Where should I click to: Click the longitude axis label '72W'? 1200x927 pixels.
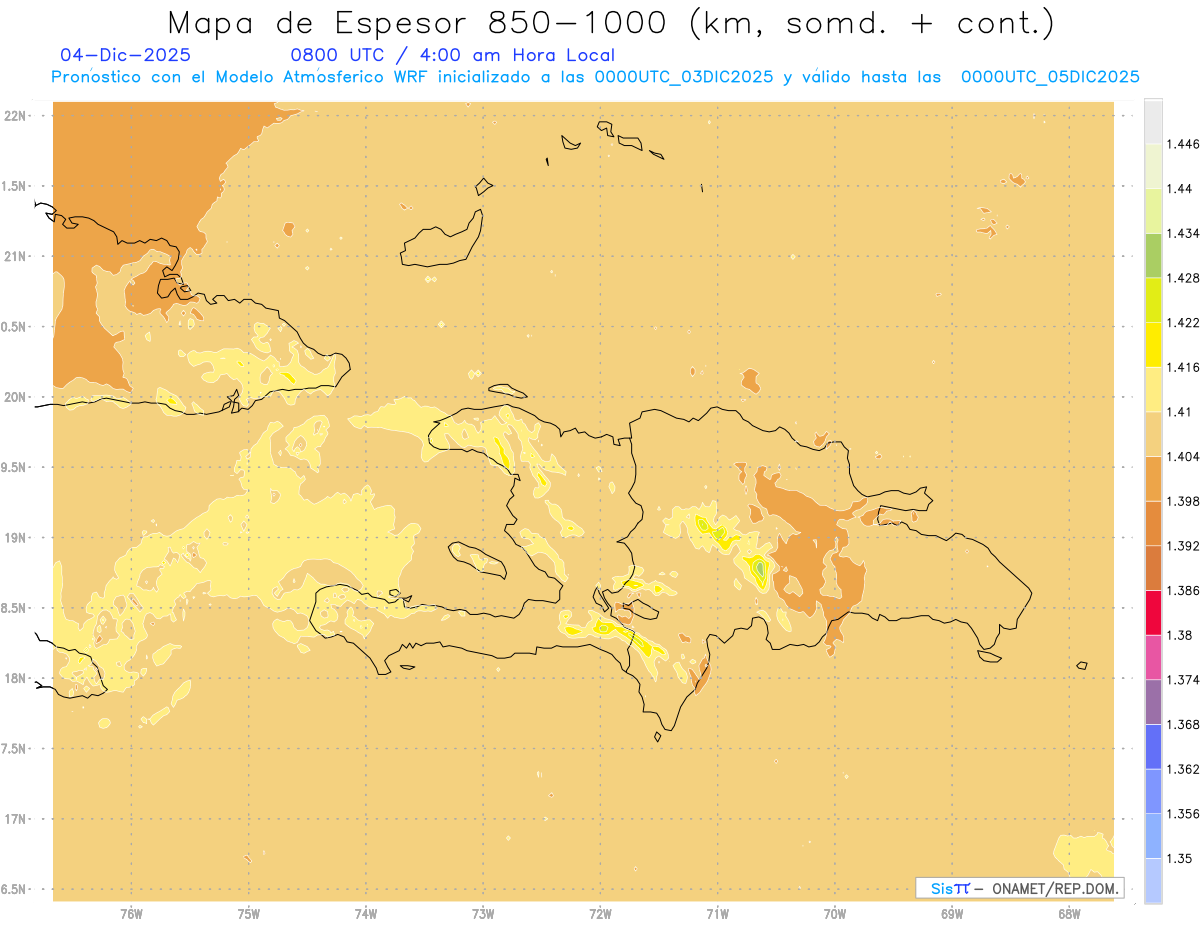point(600,913)
